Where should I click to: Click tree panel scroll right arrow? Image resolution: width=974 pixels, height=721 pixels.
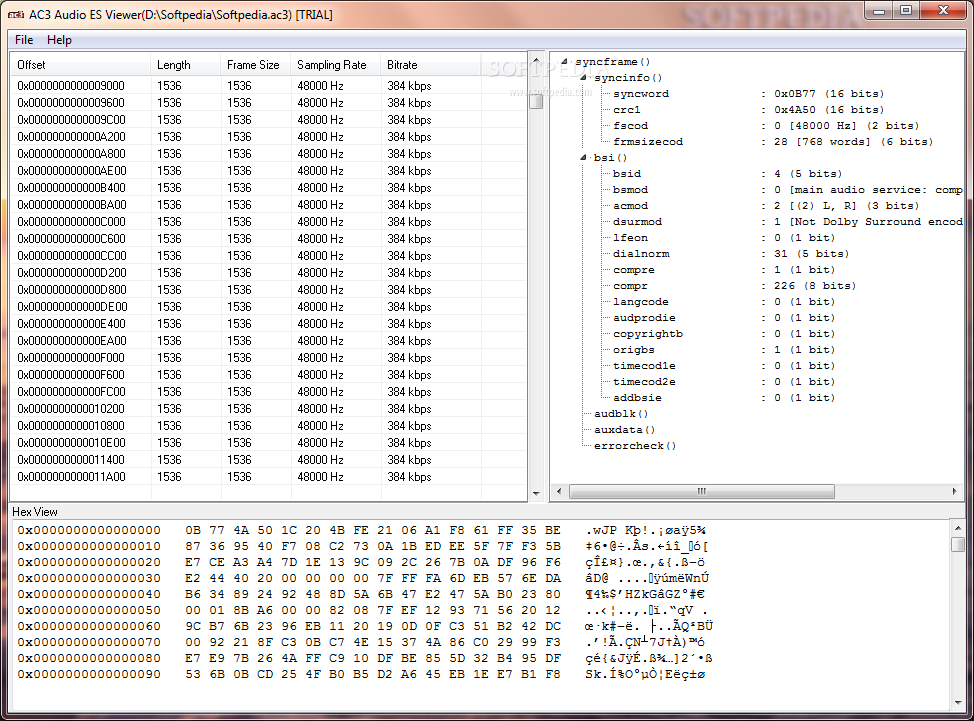pos(955,491)
